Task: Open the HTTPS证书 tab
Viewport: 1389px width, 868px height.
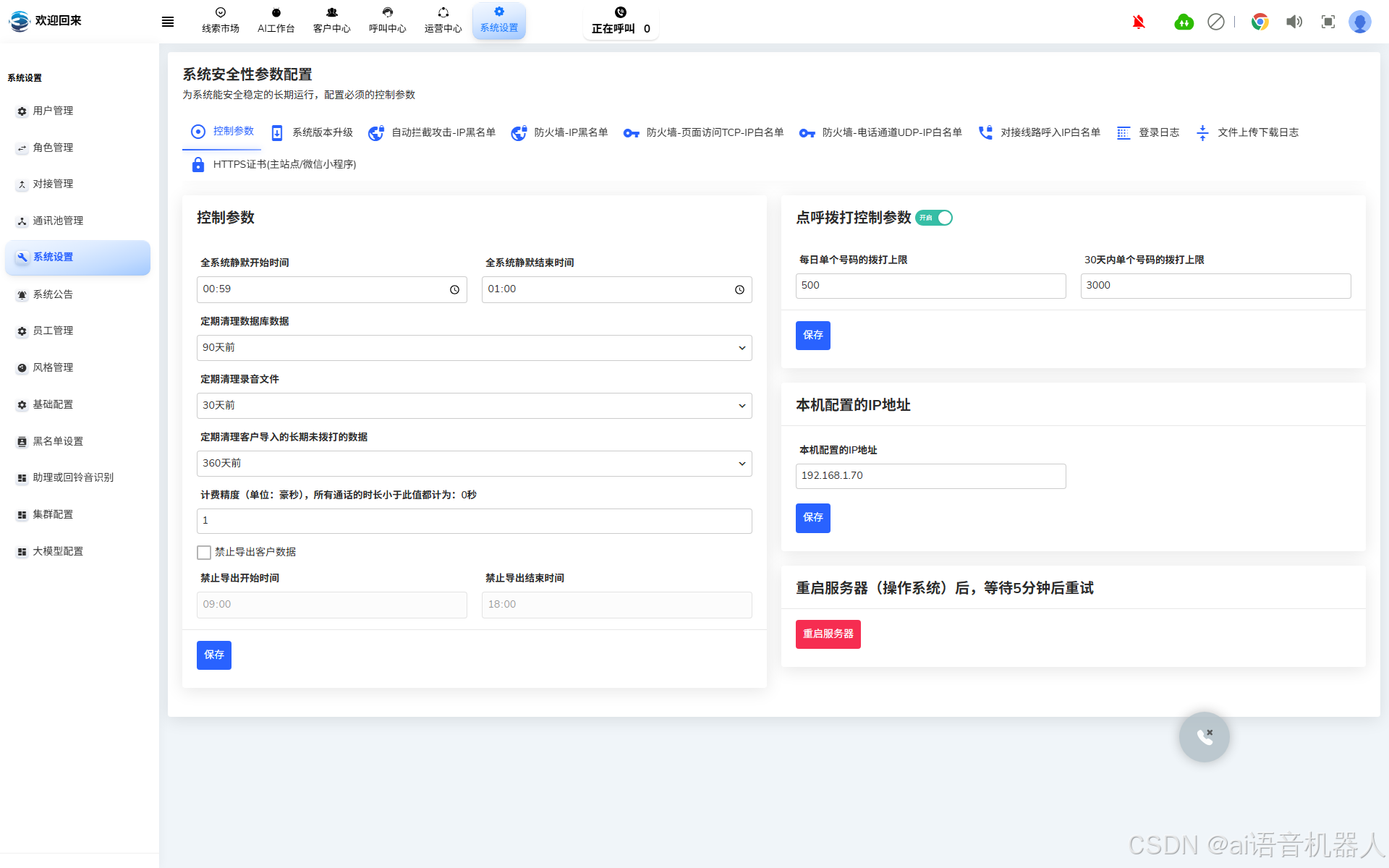Action: (273, 165)
